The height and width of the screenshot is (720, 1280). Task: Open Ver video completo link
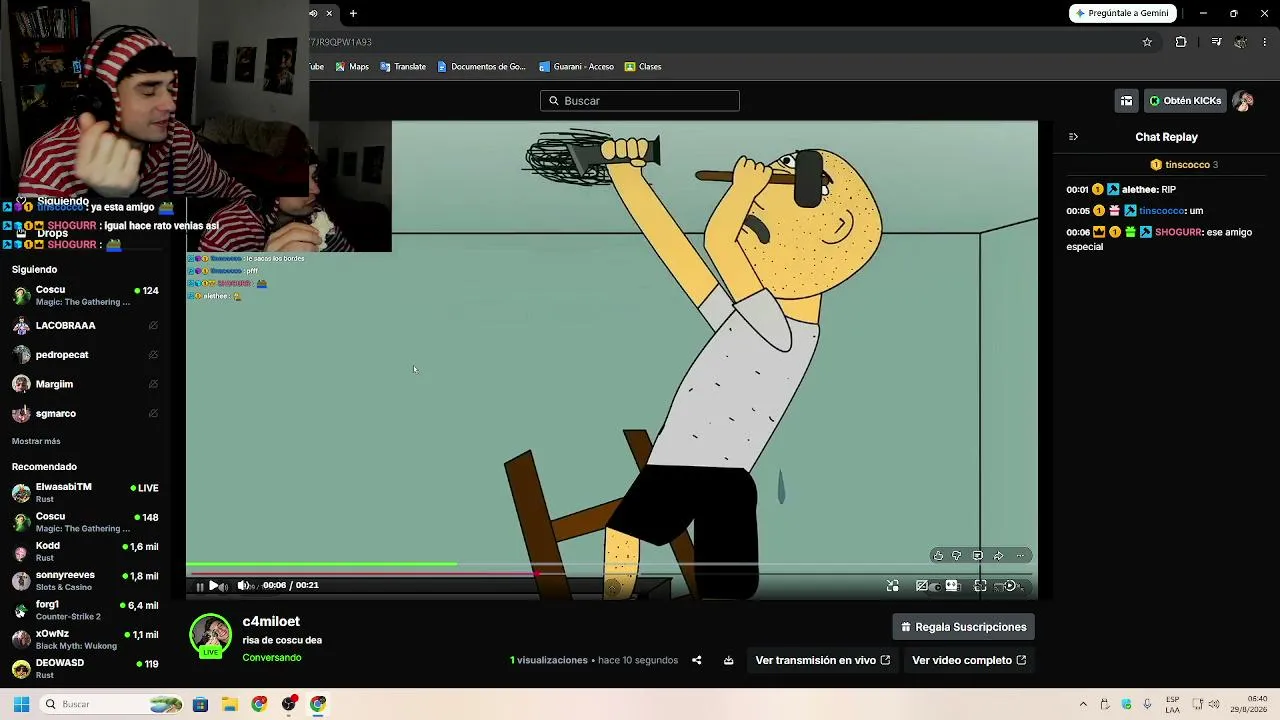point(968,660)
